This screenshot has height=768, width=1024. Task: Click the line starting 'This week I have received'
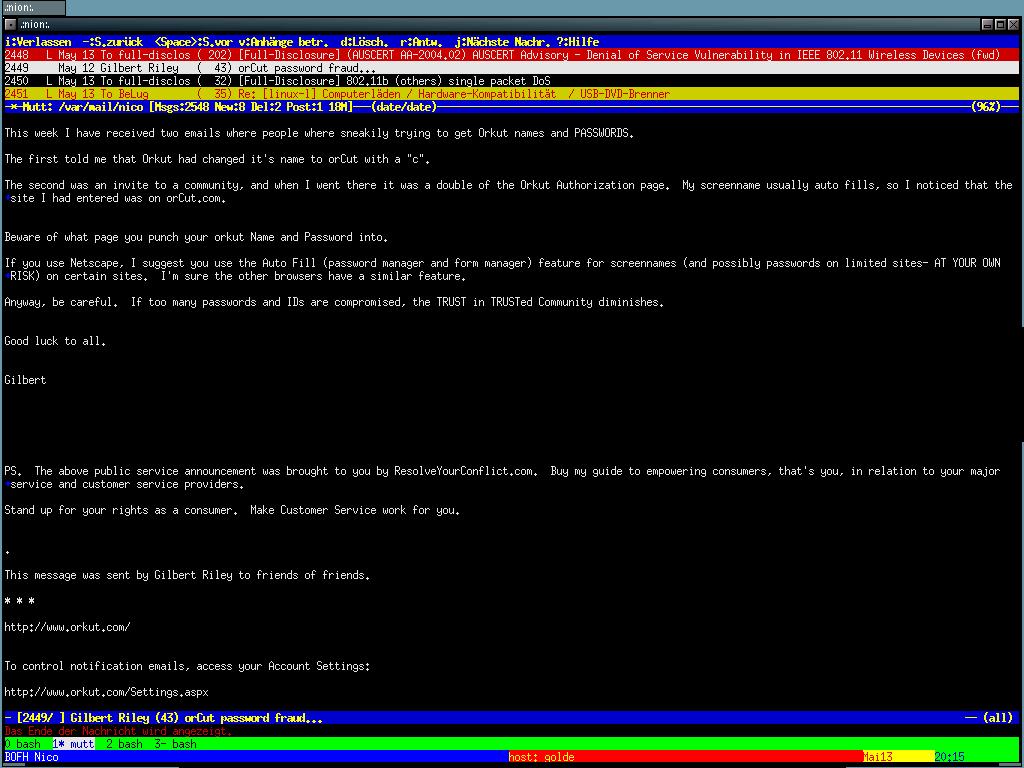click(x=319, y=133)
